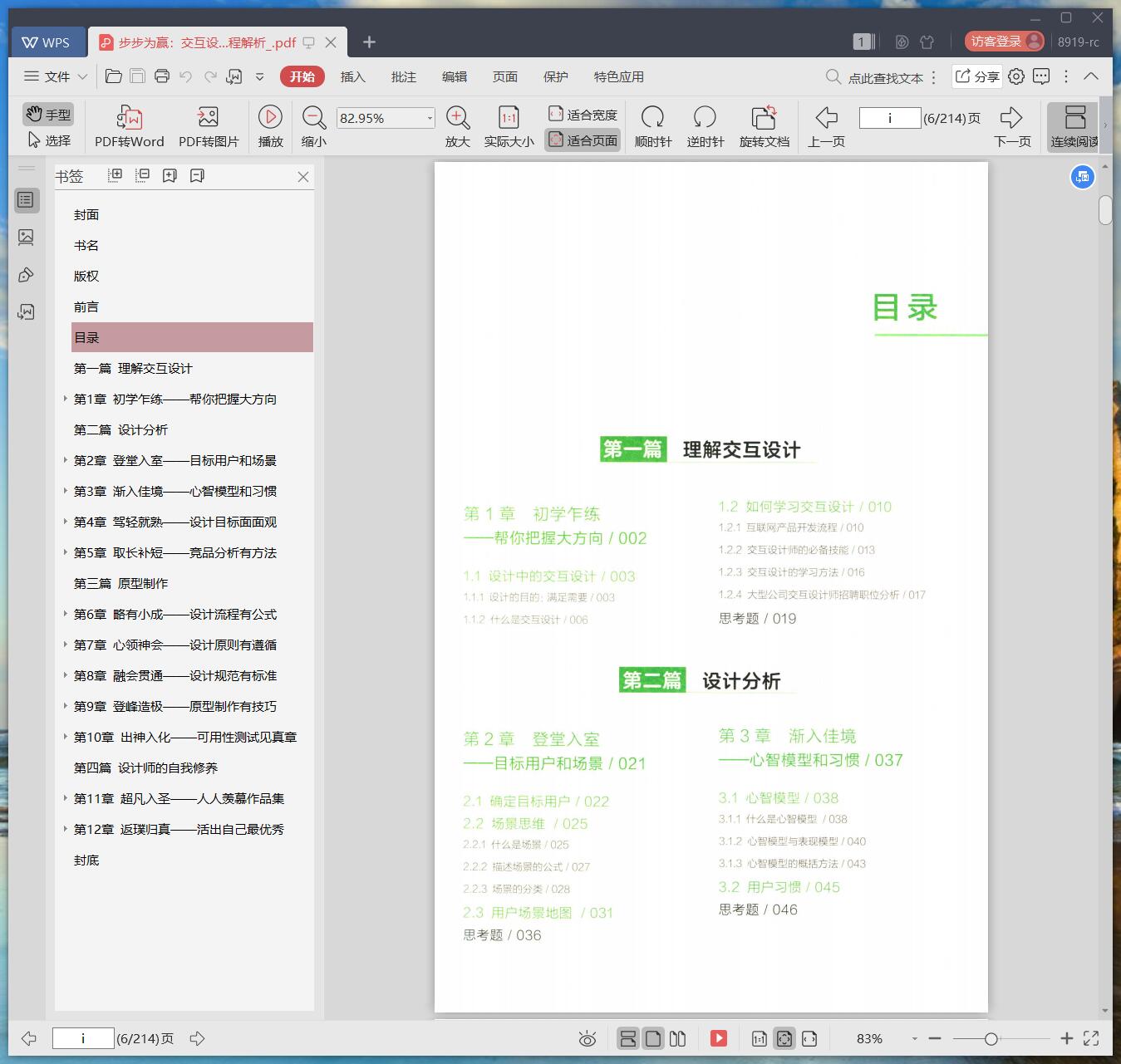The height and width of the screenshot is (1064, 1121).
Task: Open the 保护 tab
Action: coord(556,76)
